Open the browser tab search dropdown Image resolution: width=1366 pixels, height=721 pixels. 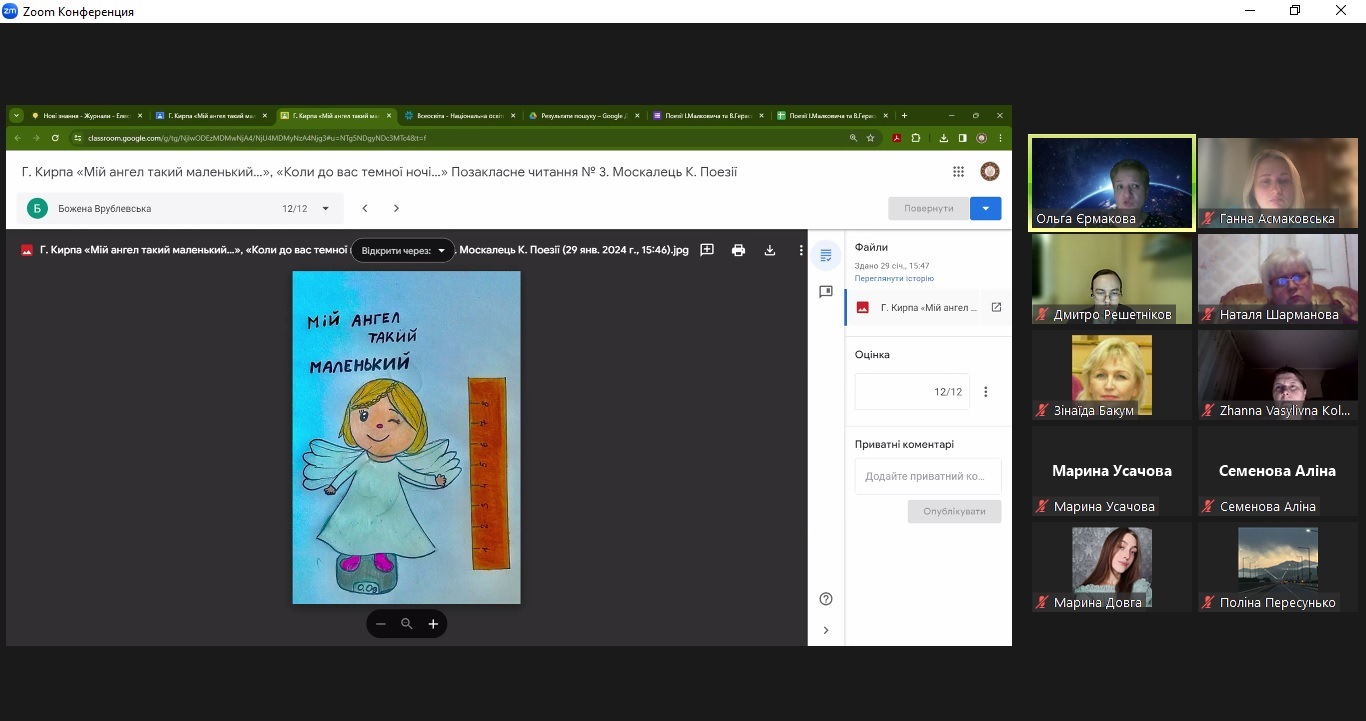click(16, 115)
